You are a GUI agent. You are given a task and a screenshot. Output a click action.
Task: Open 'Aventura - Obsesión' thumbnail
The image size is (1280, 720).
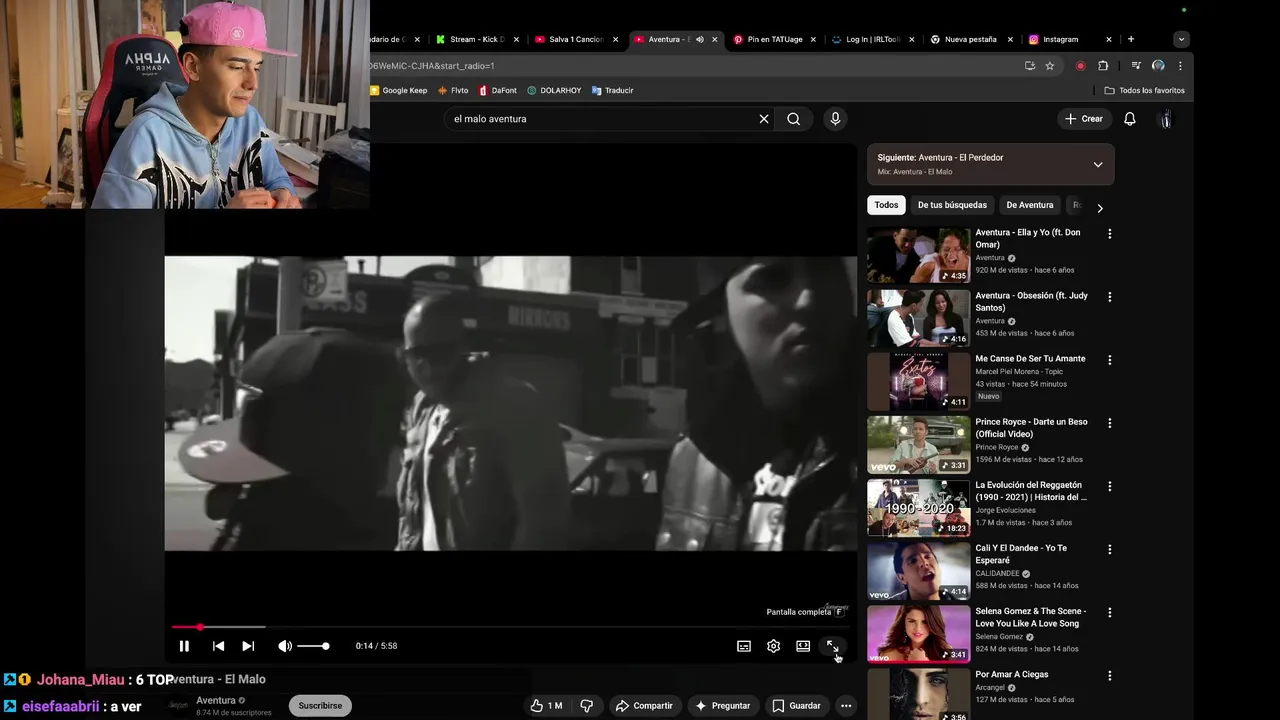point(918,318)
